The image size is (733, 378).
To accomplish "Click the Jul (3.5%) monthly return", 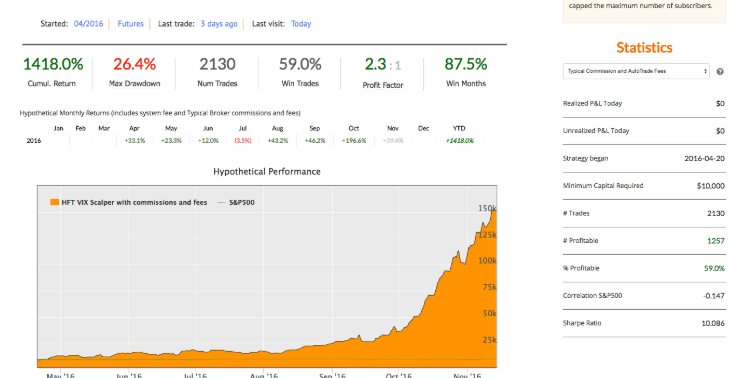I will (243, 141).
